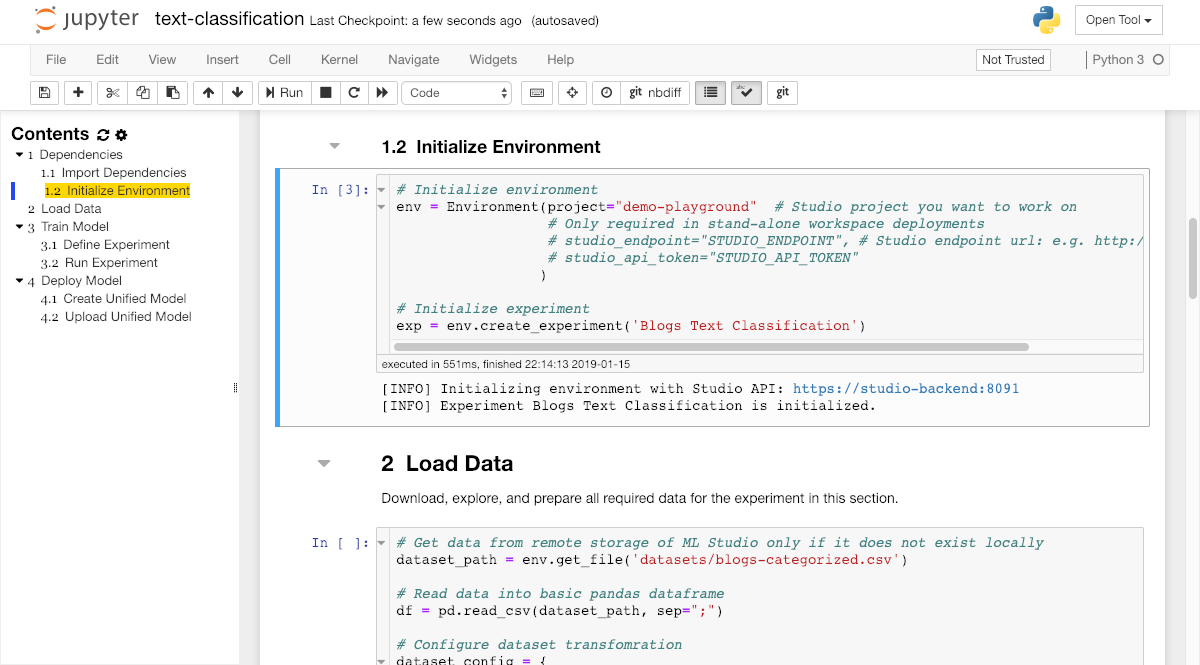Toggle the spellchecker toolbar button

point(746,93)
